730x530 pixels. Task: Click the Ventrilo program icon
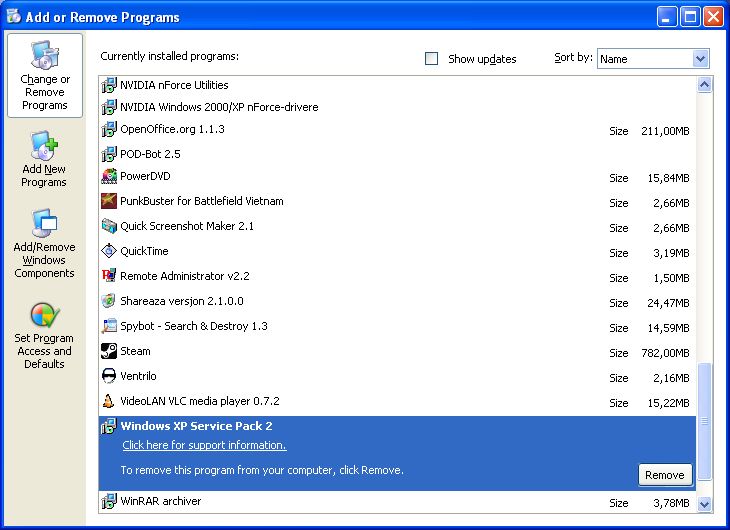coord(109,376)
